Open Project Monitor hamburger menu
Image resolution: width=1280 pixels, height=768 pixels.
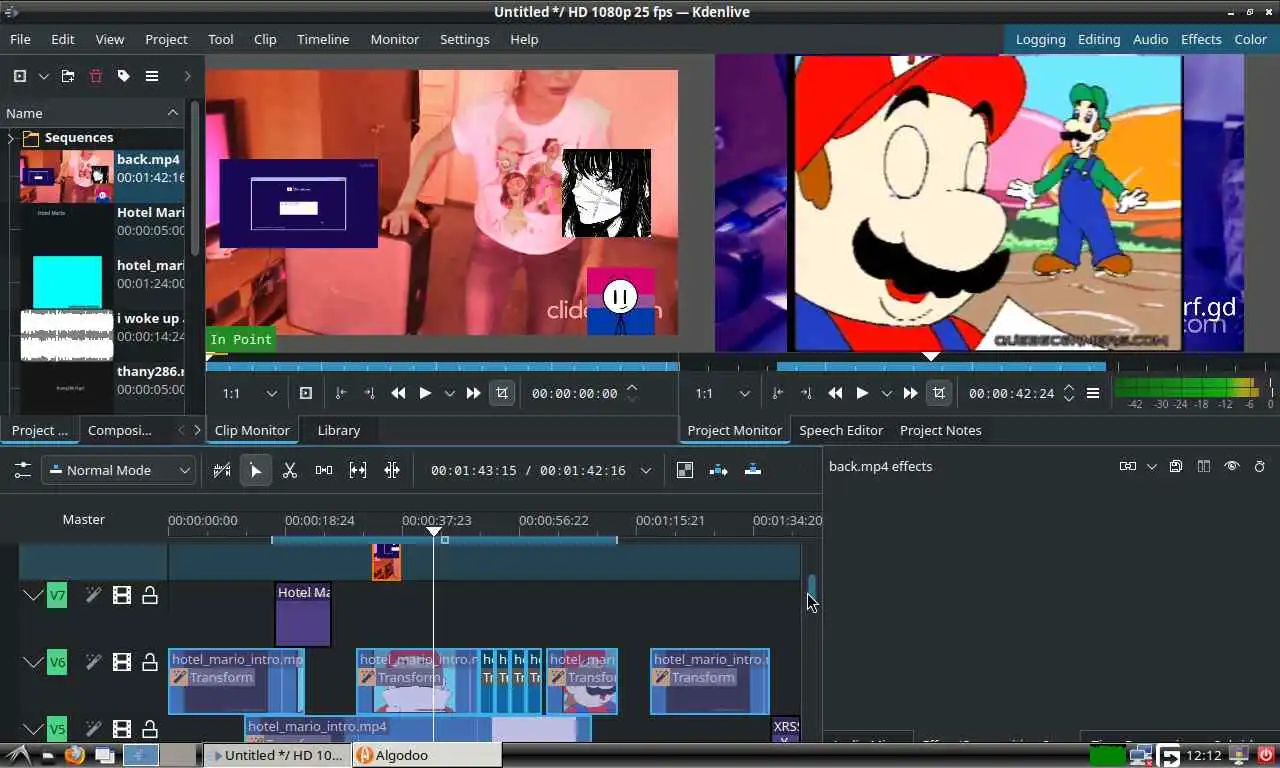click(x=1093, y=393)
